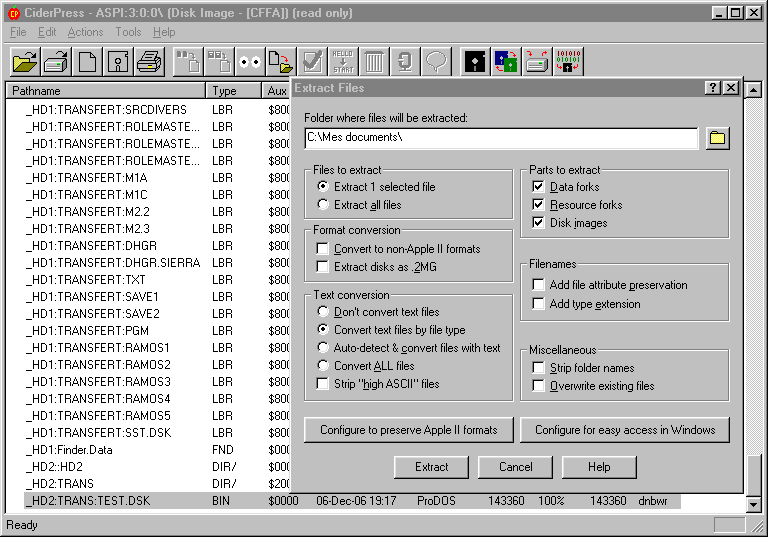Open the File menu

coord(18,32)
